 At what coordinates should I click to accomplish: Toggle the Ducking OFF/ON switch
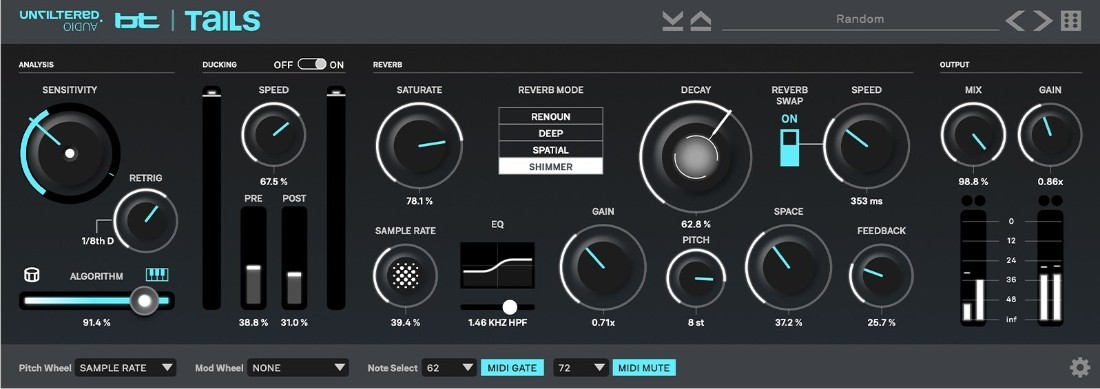click(x=311, y=64)
